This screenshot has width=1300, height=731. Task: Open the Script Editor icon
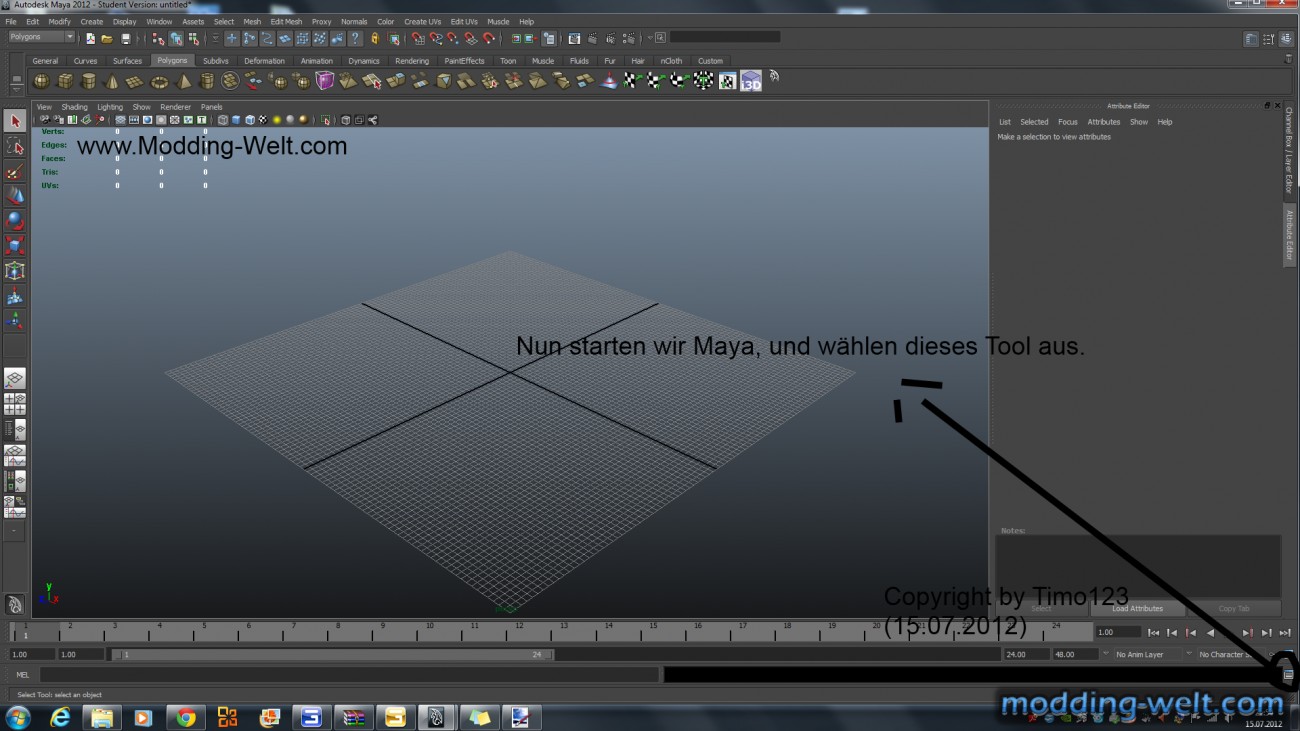1288,676
